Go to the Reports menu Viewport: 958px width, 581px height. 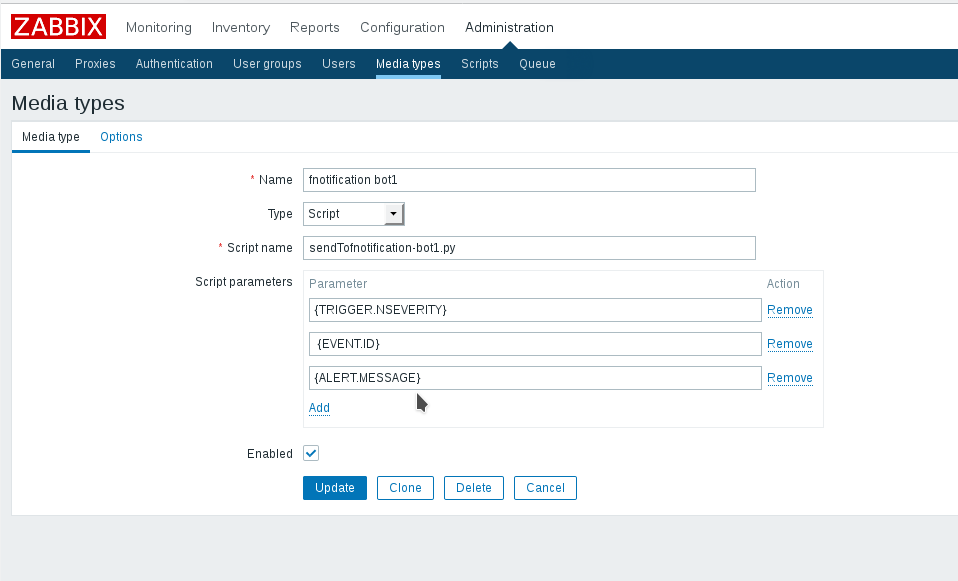pos(315,27)
